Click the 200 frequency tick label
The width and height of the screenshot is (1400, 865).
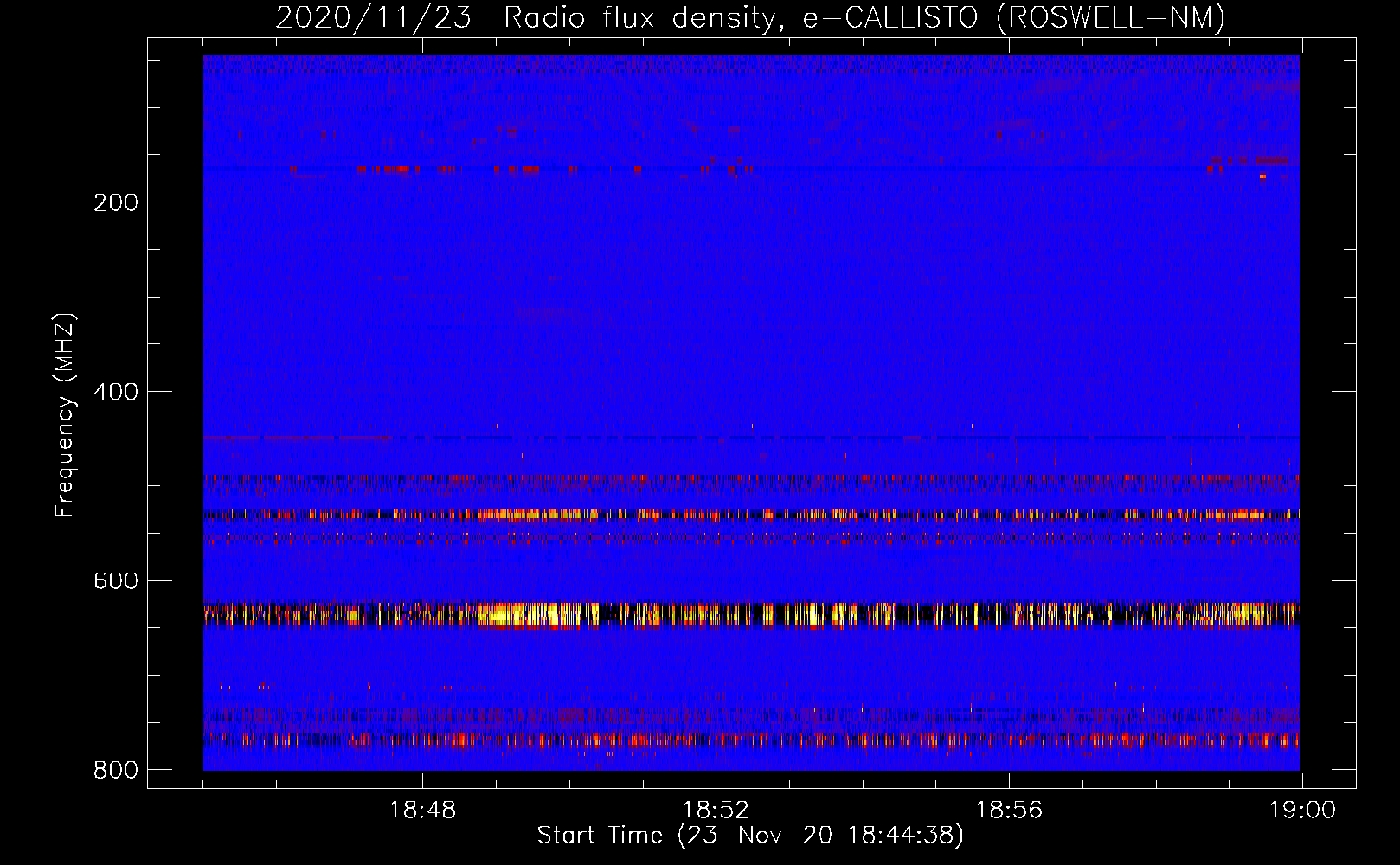pyautogui.click(x=116, y=202)
